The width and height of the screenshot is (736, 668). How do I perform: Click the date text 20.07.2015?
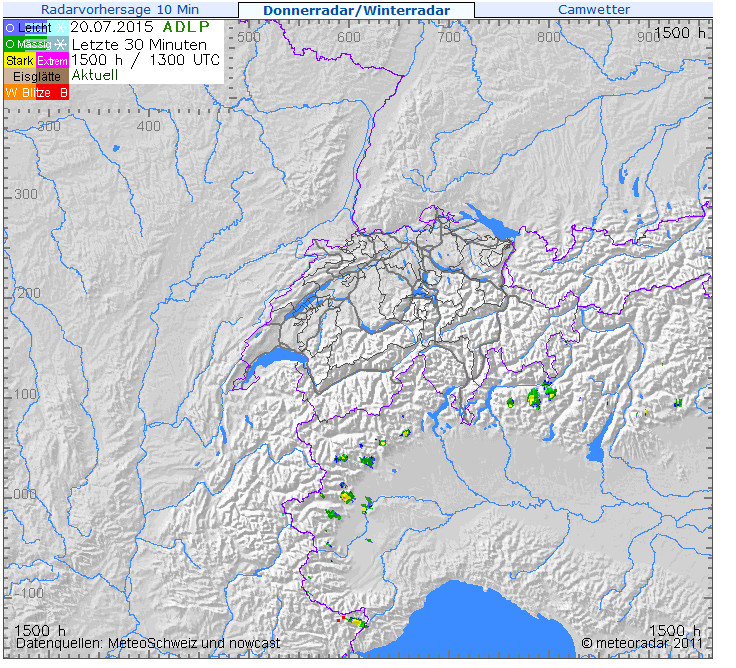click(x=112, y=27)
